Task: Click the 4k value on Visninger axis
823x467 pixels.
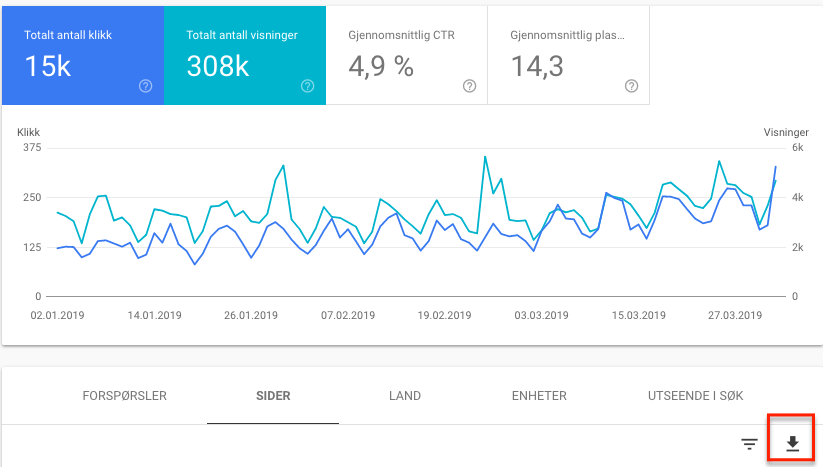Action: [x=798, y=197]
